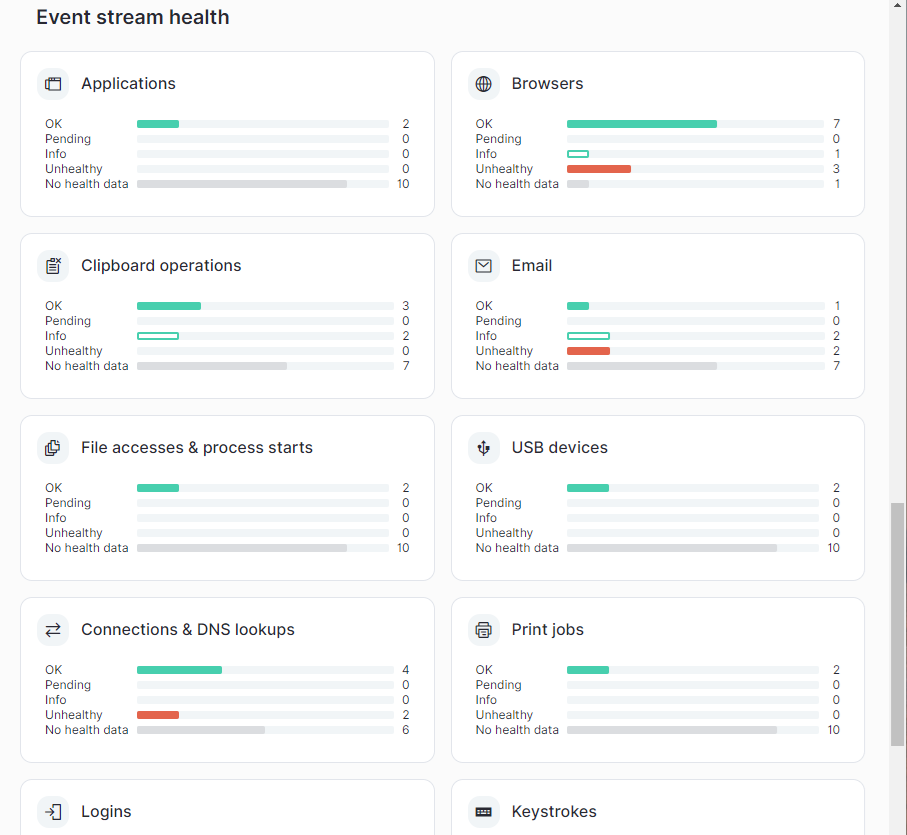This screenshot has height=835, width=907.
Task: Click the gray No health data bar under USB devices
Action: (672, 548)
